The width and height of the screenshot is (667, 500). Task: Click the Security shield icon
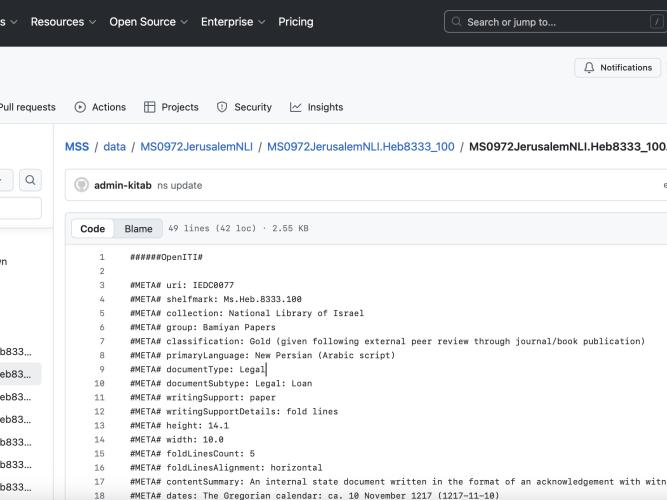(222, 107)
